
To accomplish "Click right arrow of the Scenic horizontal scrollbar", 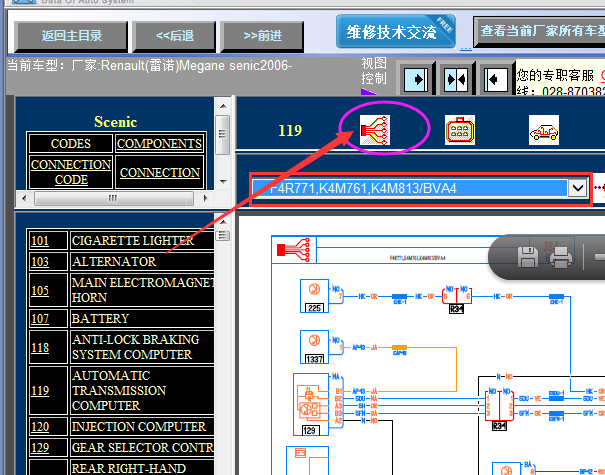I will (x=205, y=198).
